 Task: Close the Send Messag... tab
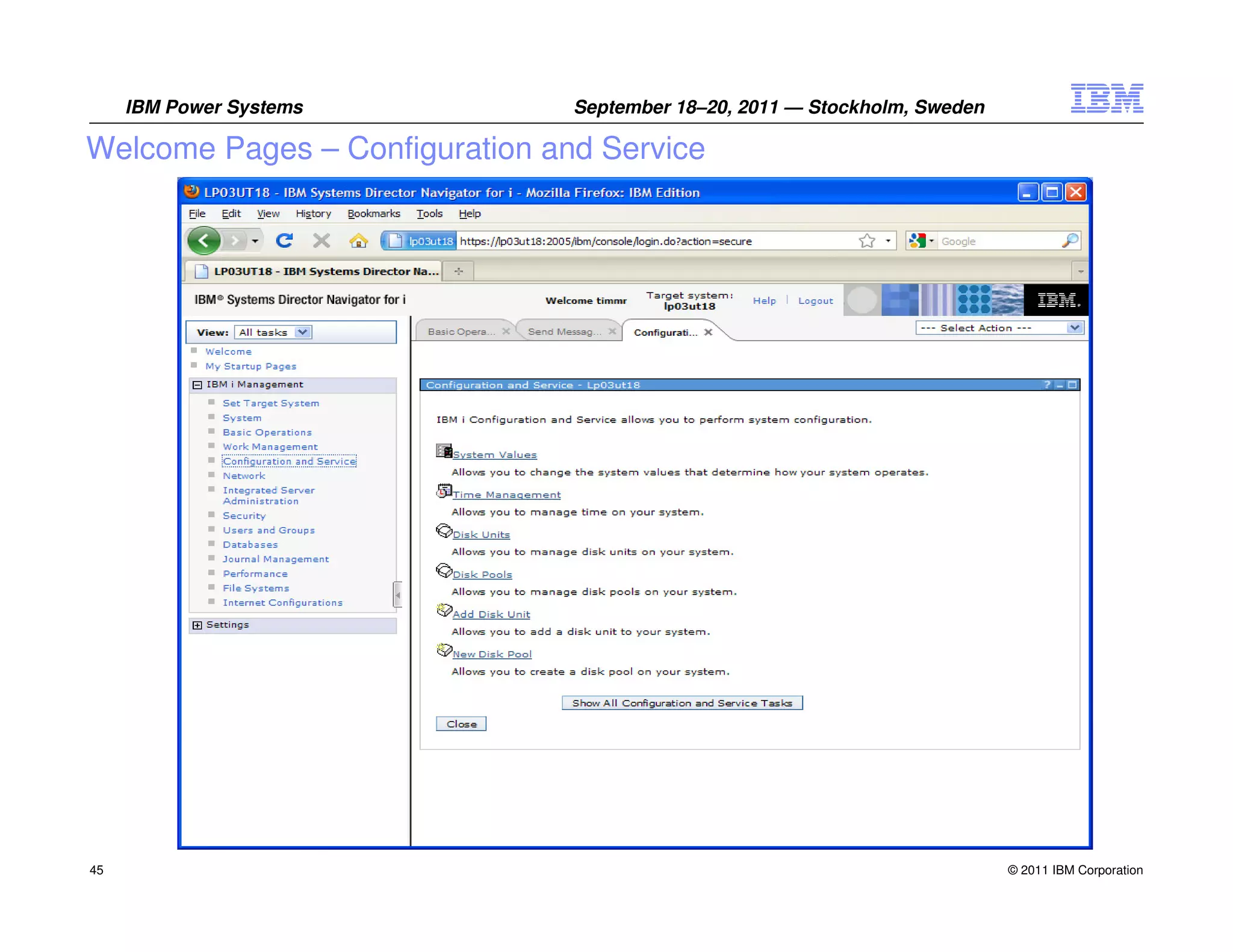pyautogui.click(x=612, y=332)
